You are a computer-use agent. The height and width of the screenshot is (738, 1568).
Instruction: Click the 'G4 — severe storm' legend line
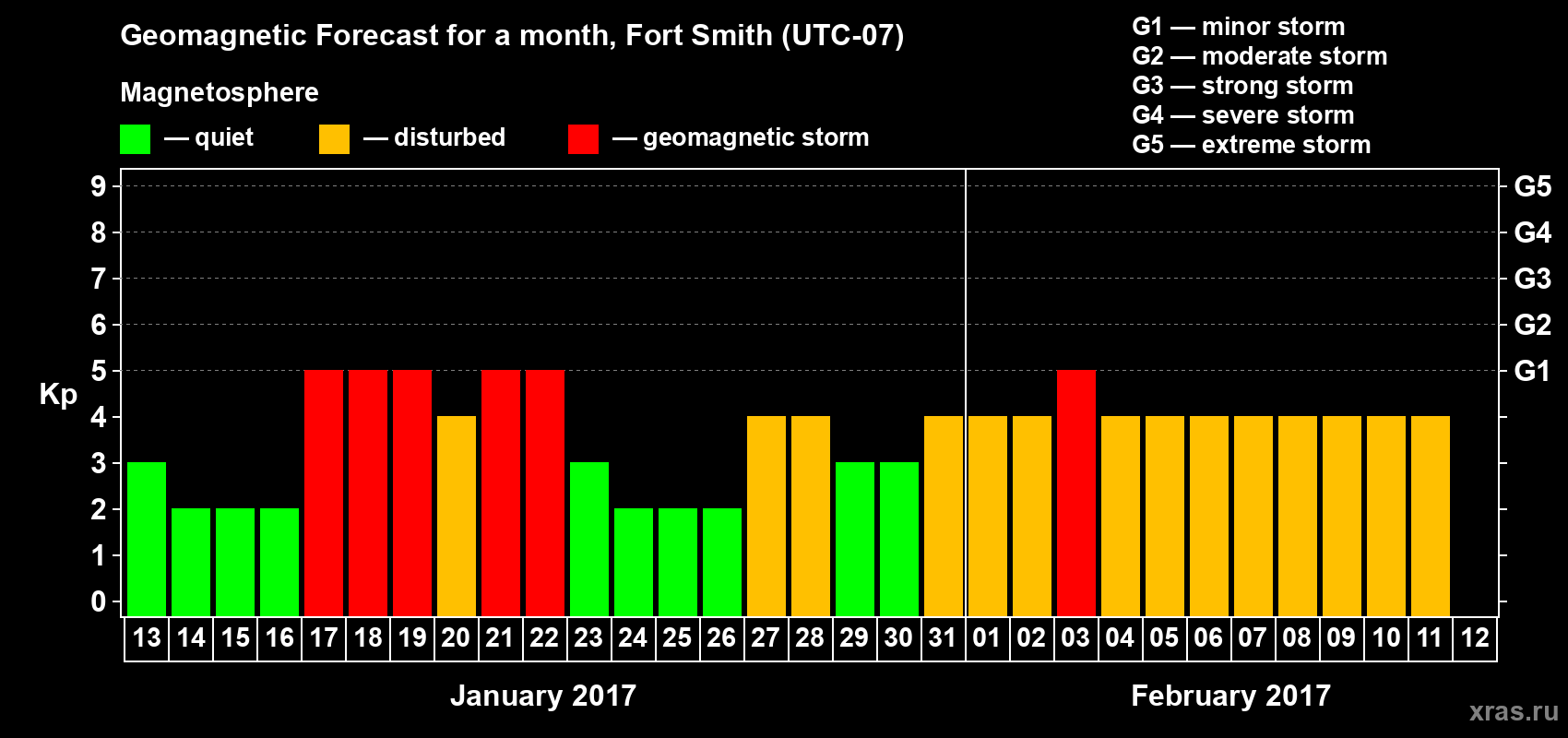1243,115
